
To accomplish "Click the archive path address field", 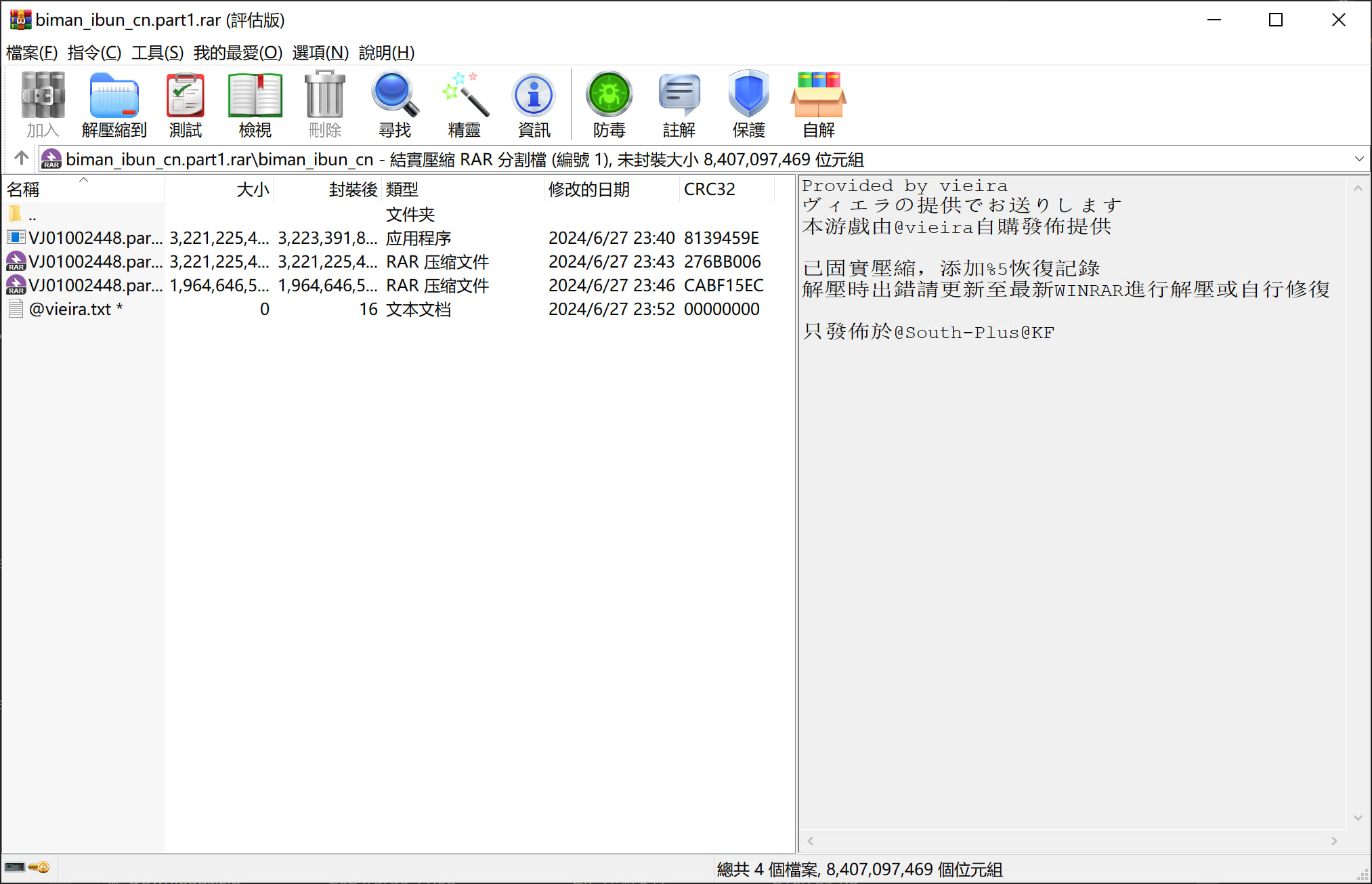I will coord(704,159).
